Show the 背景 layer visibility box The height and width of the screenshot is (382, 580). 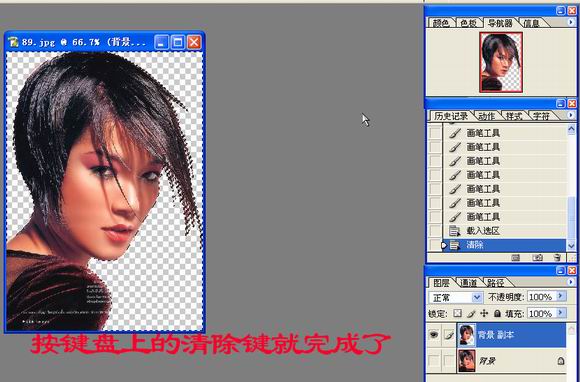pyautogui.click(x=434, y=361)
